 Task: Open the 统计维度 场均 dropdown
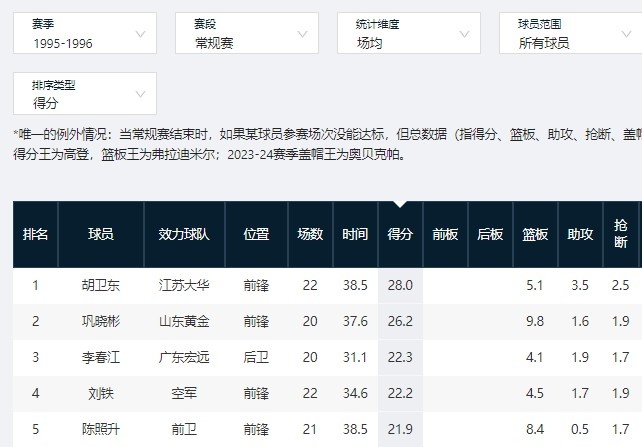point(408,34)
